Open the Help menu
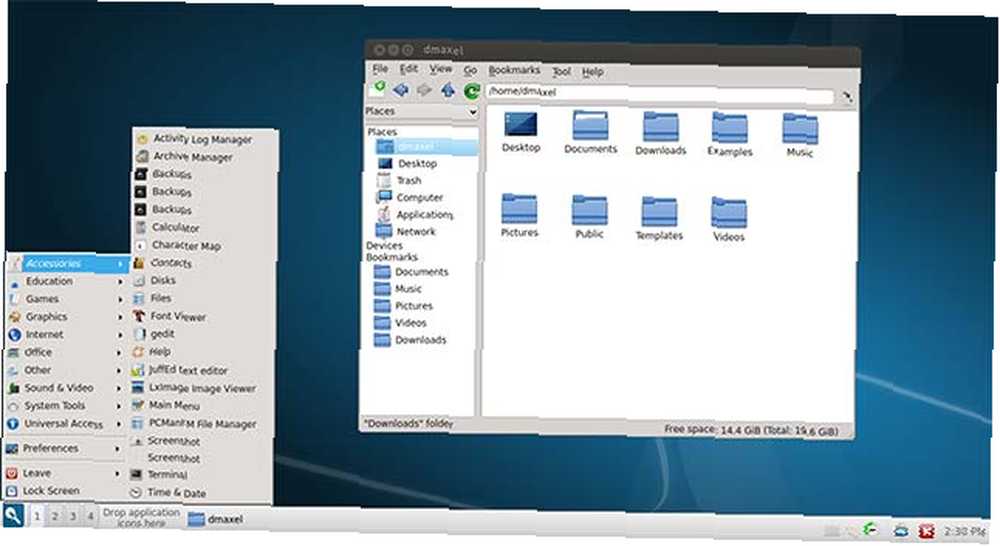Image resolution: width=1000 pixels, height=546 pixels. pos(592,72)
